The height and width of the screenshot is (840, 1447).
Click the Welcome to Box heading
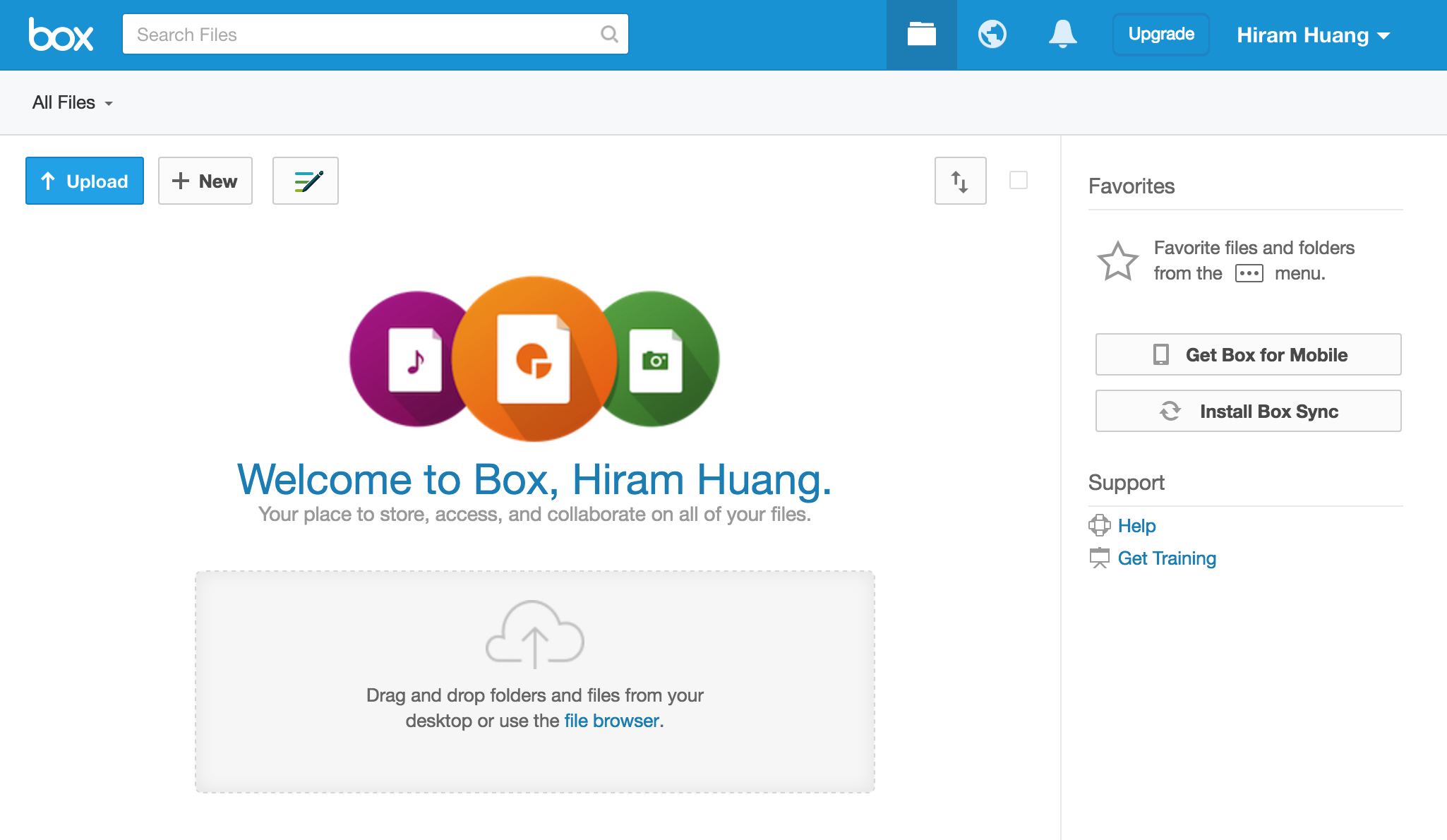click(x=534, y=479)
